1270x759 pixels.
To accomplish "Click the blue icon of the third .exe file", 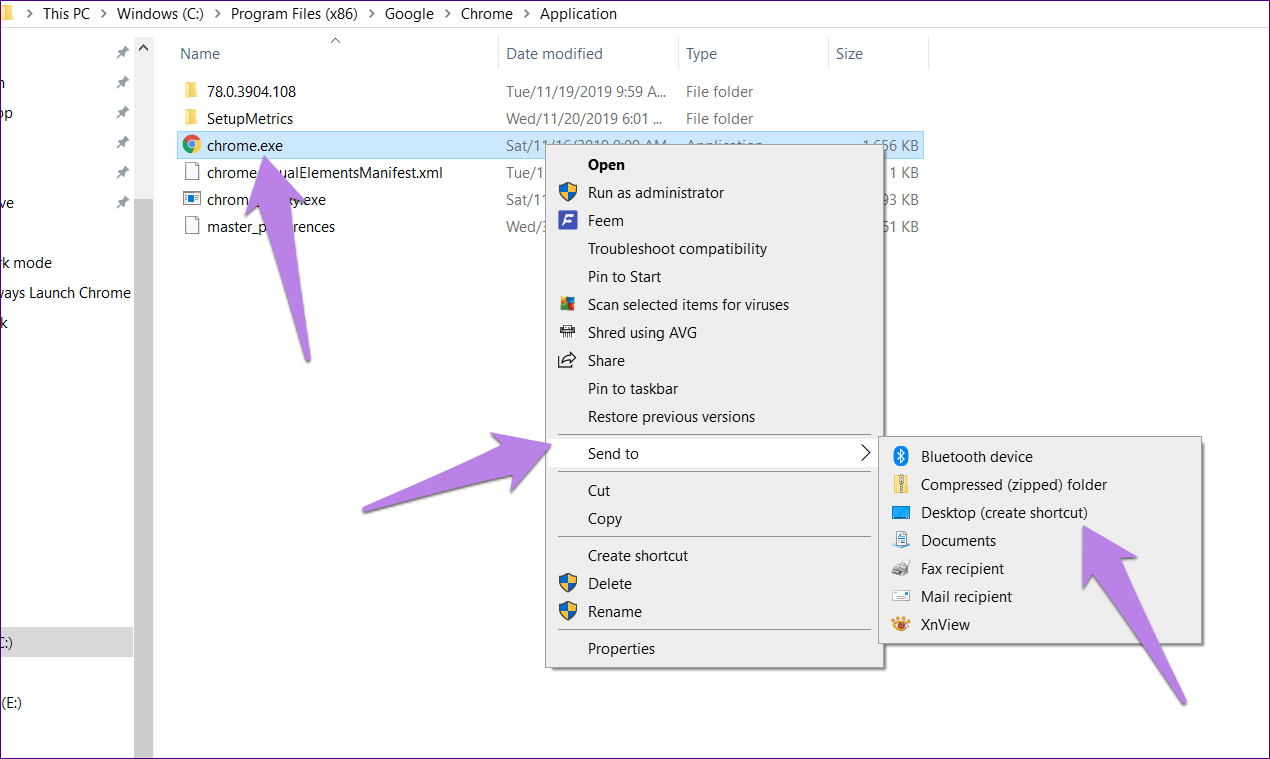I will tap(192, 199).
